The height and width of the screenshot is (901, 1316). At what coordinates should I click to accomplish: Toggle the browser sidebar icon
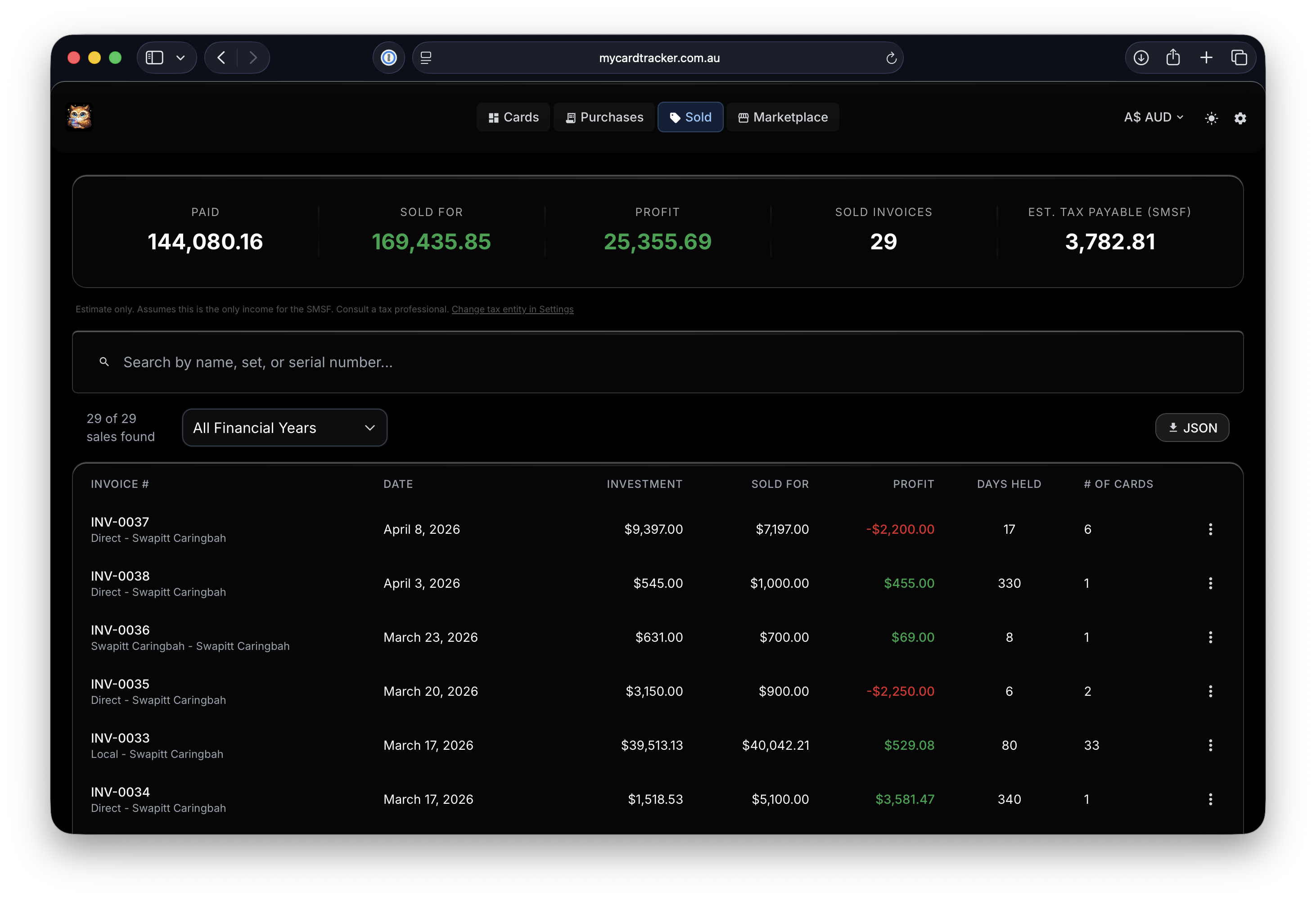(154, 57)
